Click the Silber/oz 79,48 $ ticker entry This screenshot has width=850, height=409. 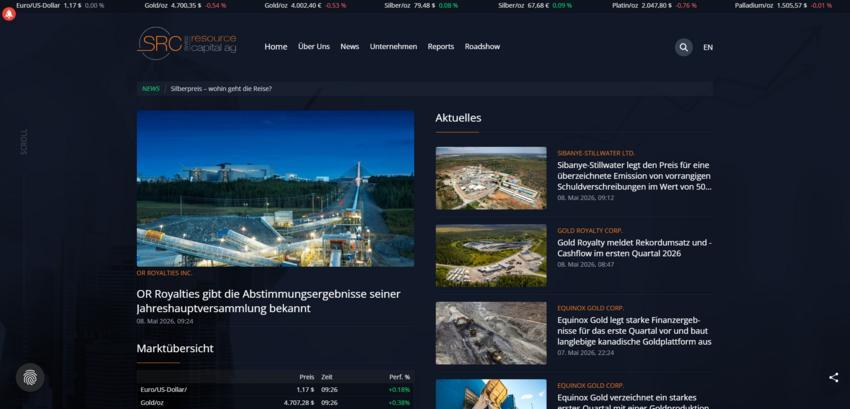(421, 5)
